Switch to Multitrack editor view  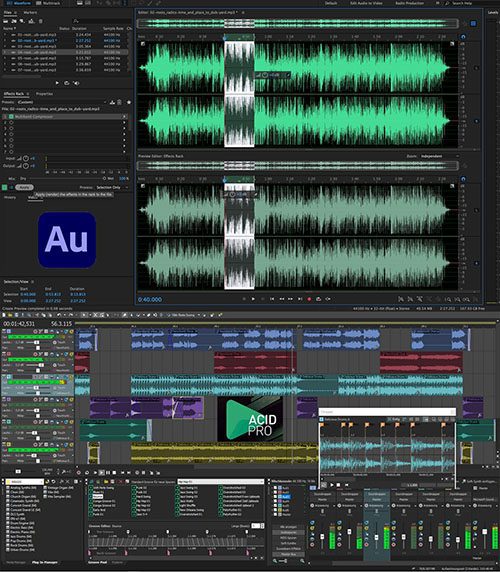point(48,3)
